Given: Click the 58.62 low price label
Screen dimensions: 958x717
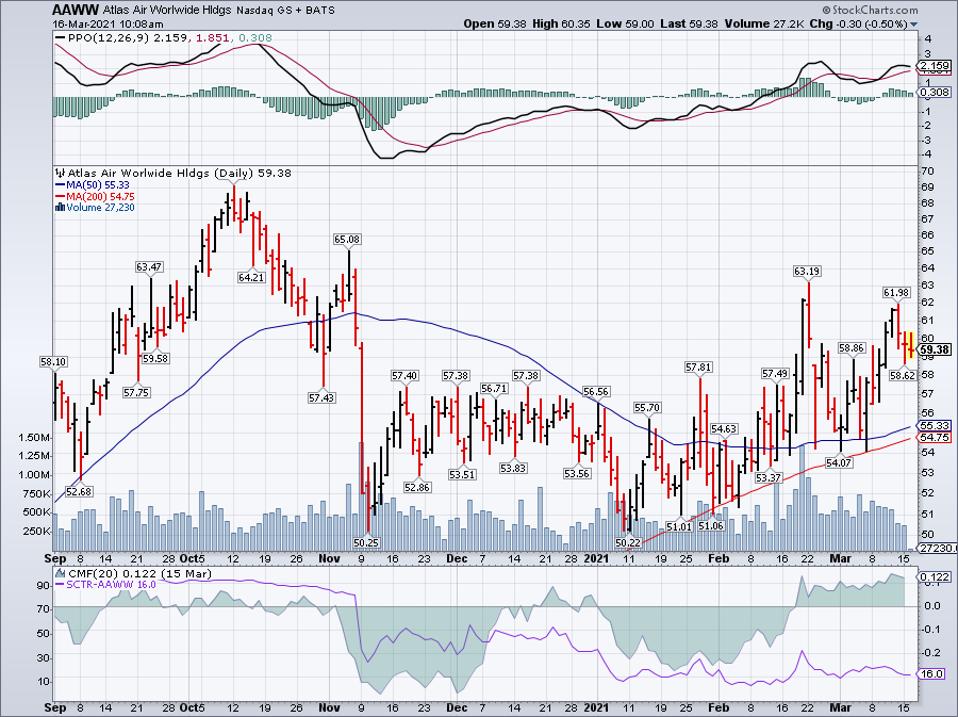Looking at the screenshot, I should [x=902, y=376].
